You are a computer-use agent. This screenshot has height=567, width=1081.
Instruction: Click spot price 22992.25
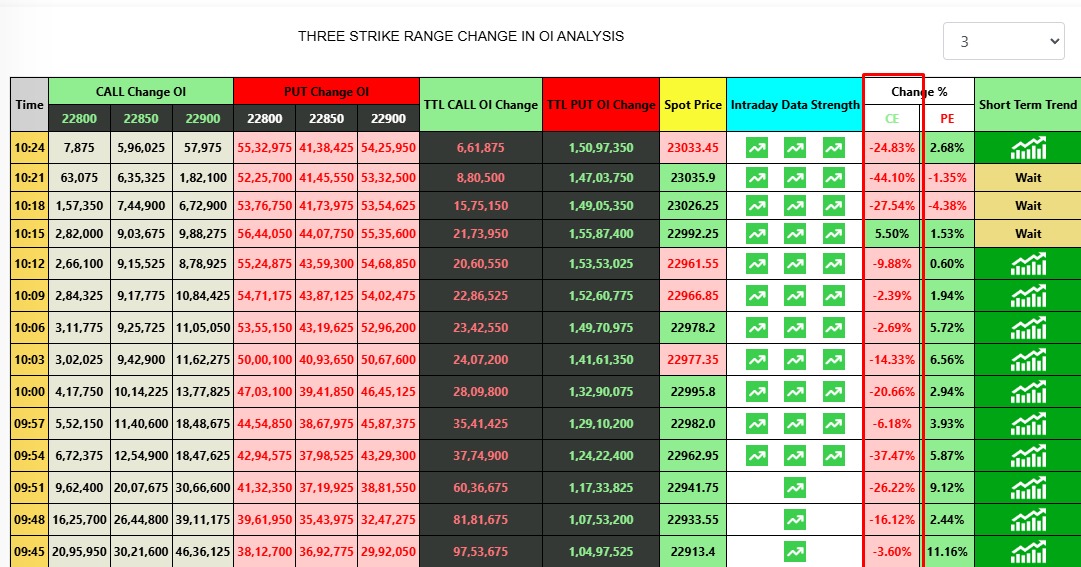[x=693, y=234]
